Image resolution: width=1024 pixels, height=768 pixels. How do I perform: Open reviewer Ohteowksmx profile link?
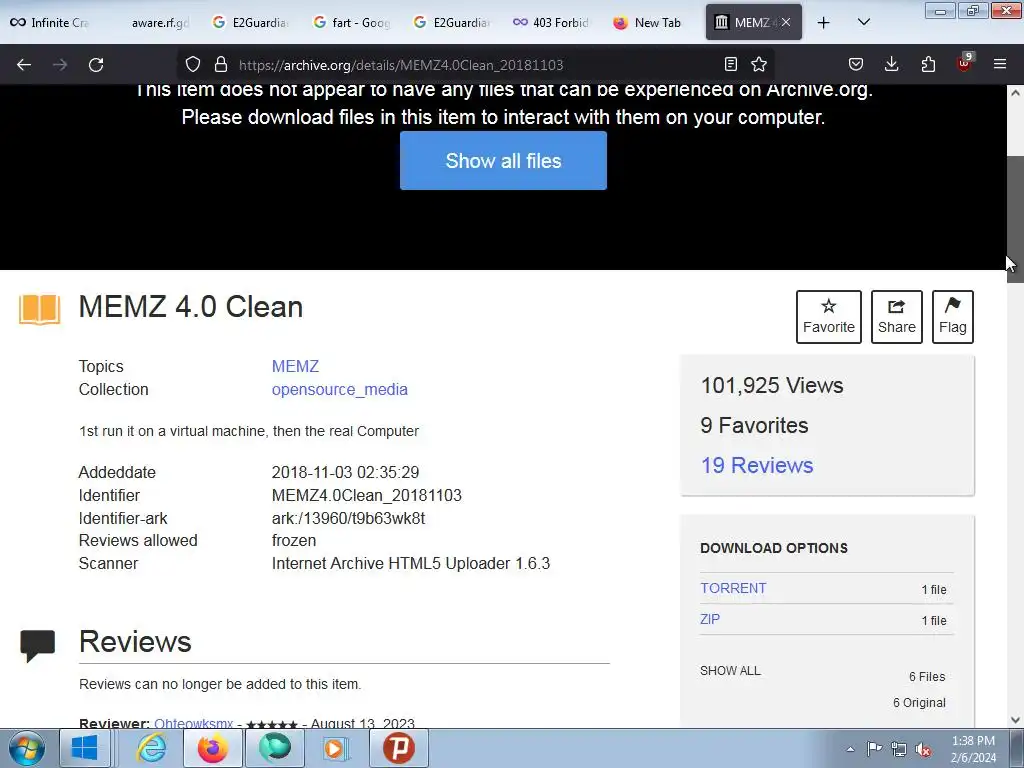(193, 723)
